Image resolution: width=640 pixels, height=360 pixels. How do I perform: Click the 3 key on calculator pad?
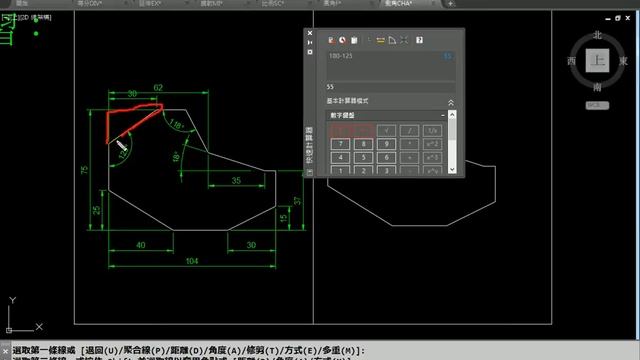tap(386, 171)
